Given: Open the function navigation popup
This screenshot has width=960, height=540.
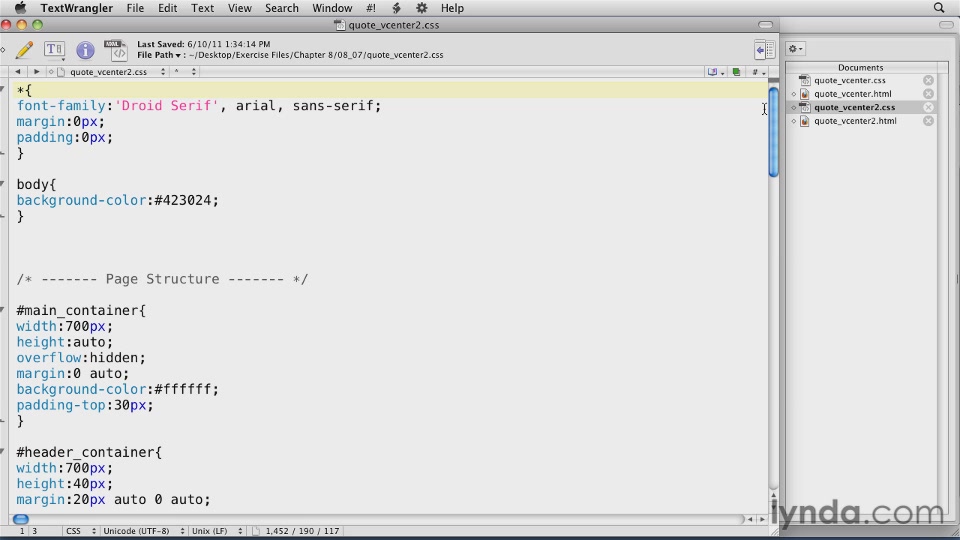Looking at the screenshot, I should pos(185,72).
